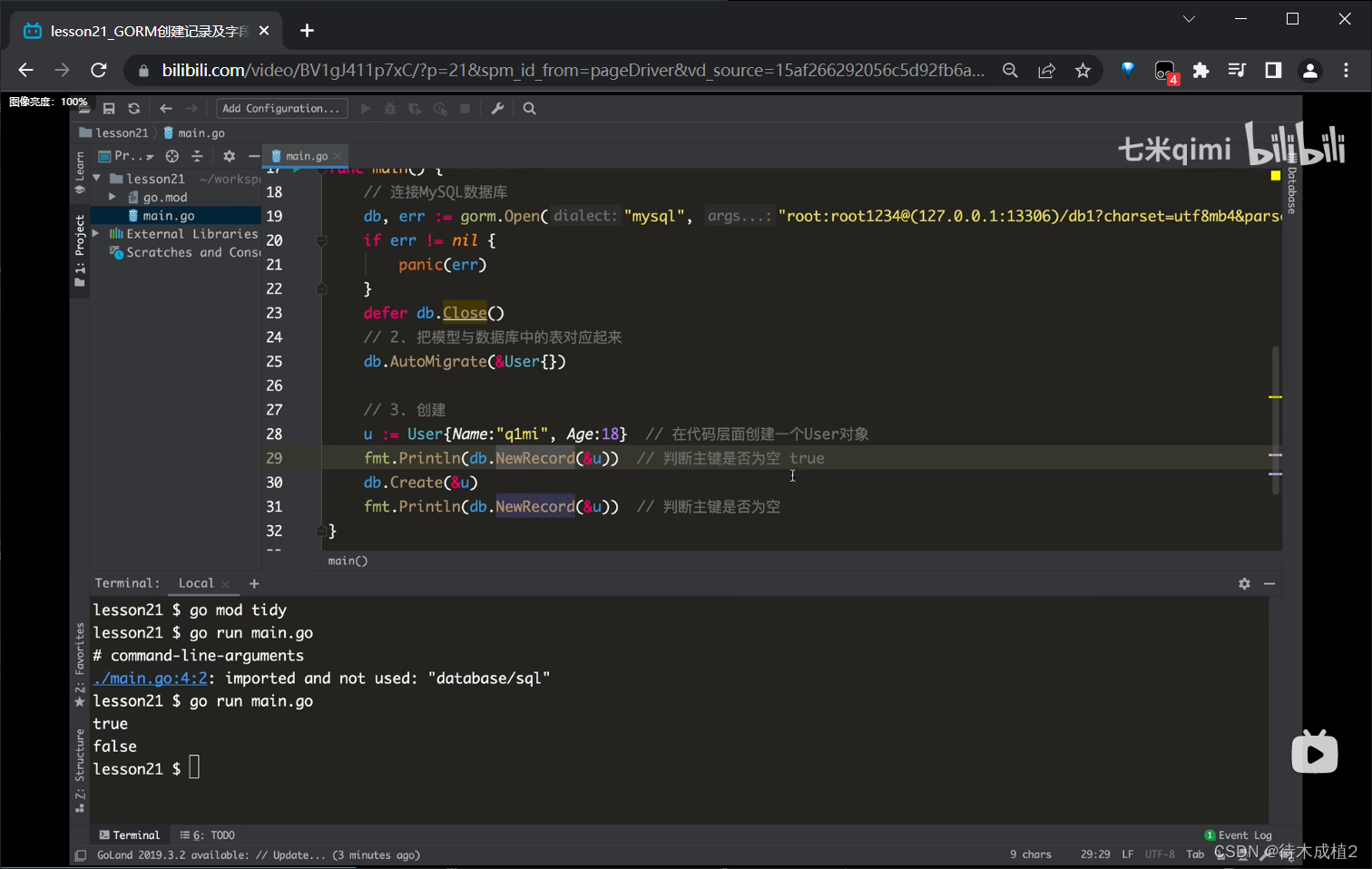
Task: Click the Close method in line 23
Action: click(465, 313)
